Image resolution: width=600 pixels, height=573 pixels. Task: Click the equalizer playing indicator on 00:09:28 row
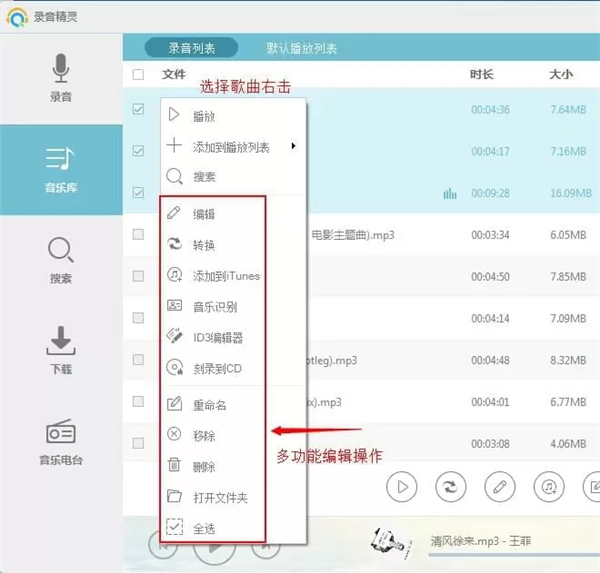point(450,194)
